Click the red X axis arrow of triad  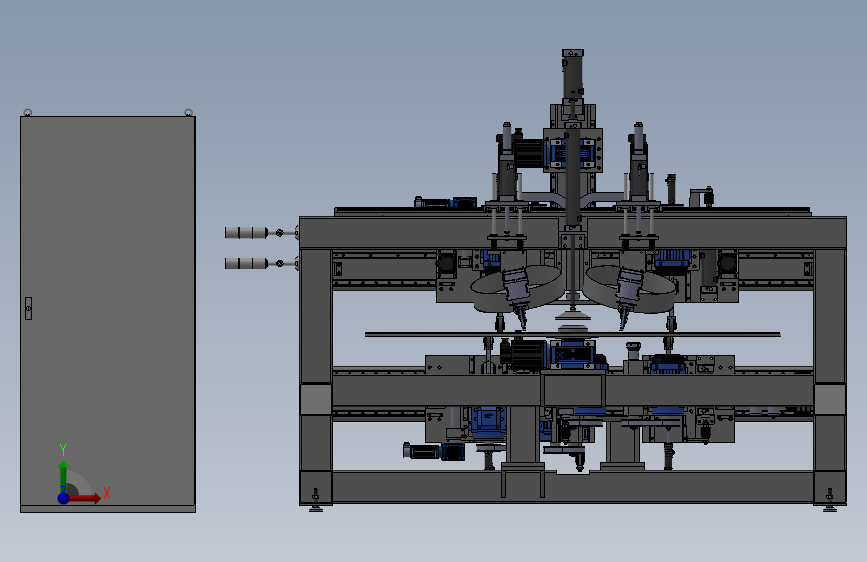[85, 498]
